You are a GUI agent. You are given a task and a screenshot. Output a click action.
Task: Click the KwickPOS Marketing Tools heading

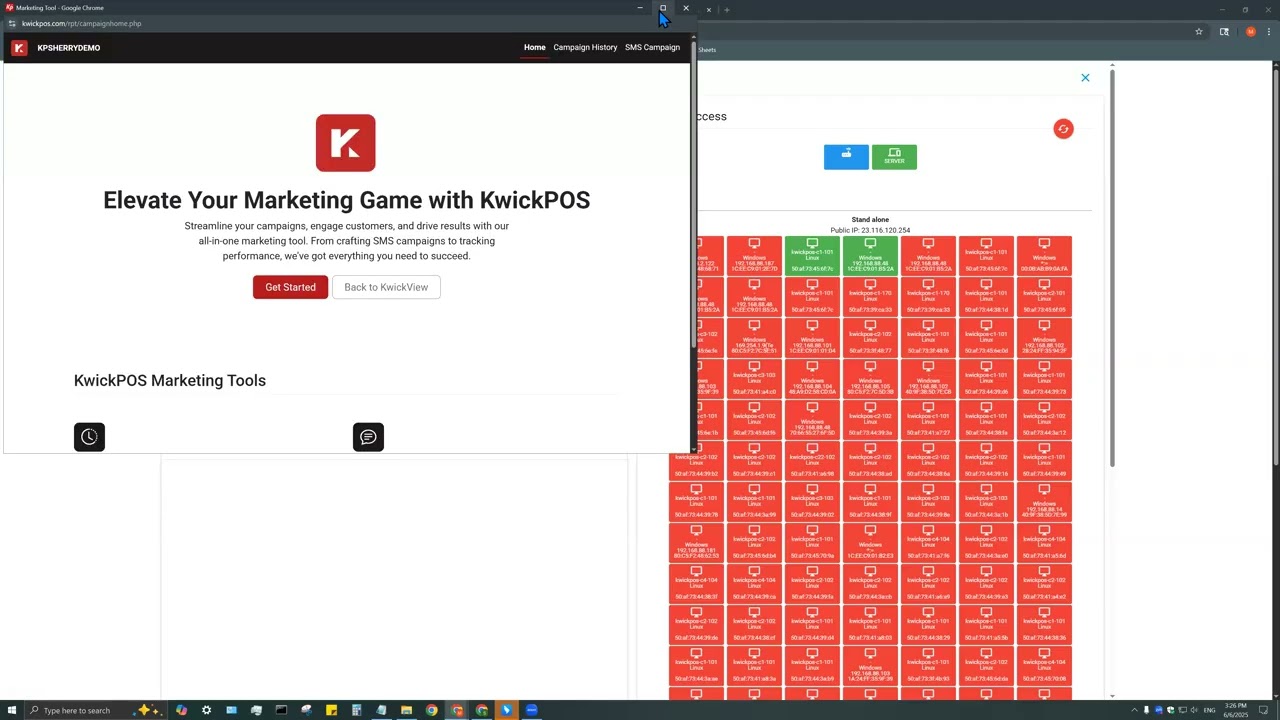[170, 380]
